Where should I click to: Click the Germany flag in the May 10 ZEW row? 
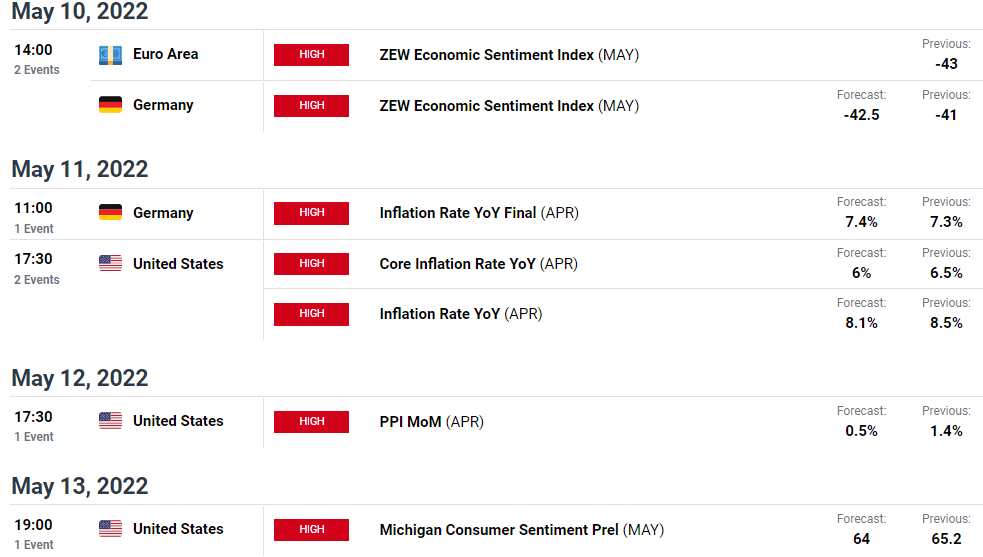coord(110,105)
